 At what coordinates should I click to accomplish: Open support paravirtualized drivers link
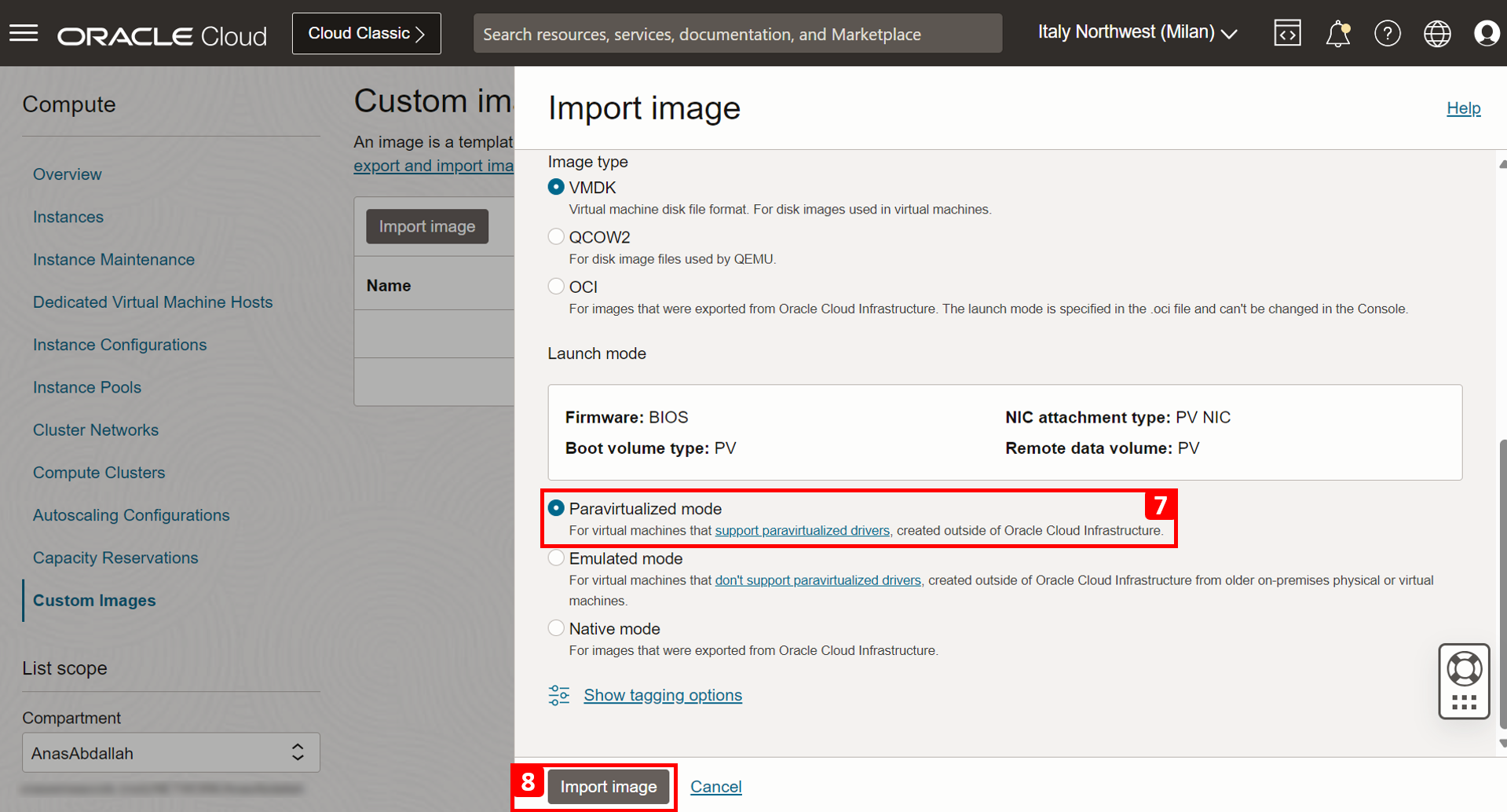(x=803, y=531)
